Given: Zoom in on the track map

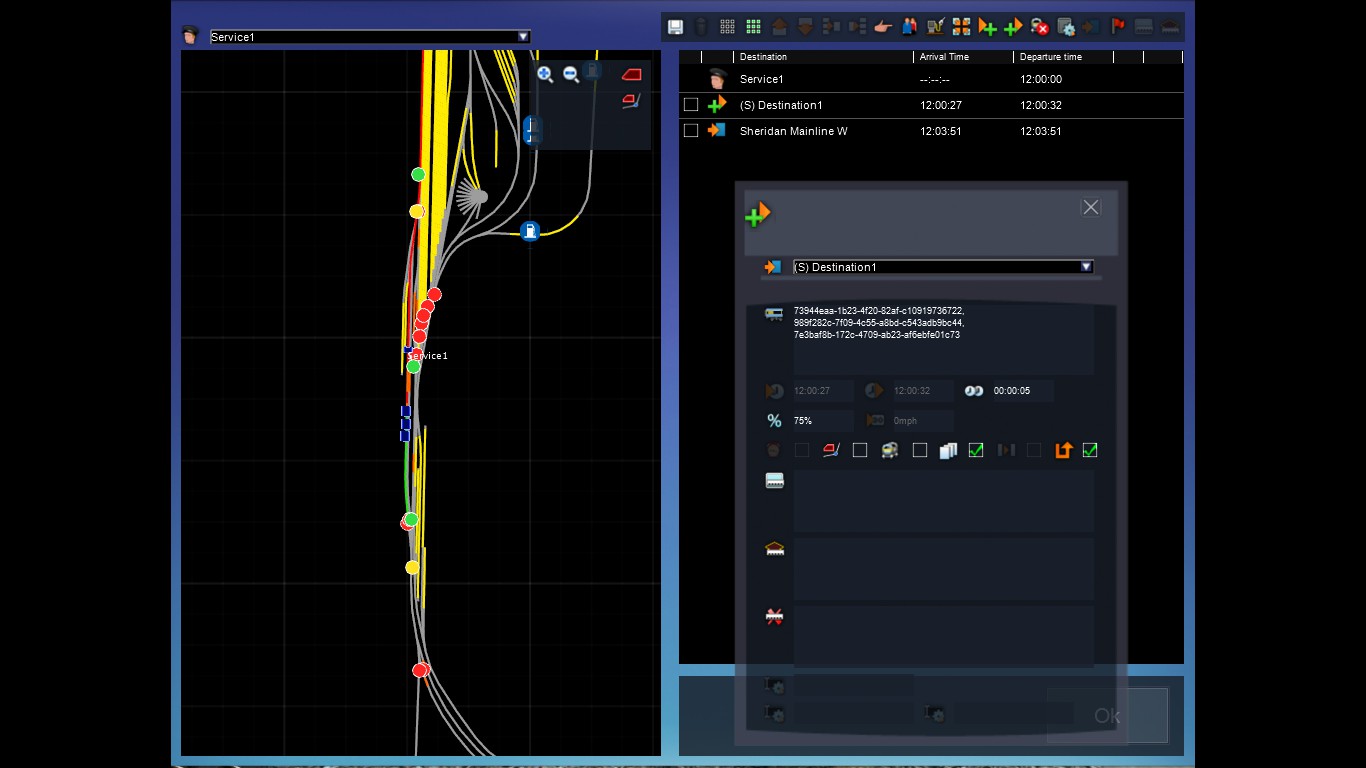Looking at the screenshot, I should tap(545, 74).
